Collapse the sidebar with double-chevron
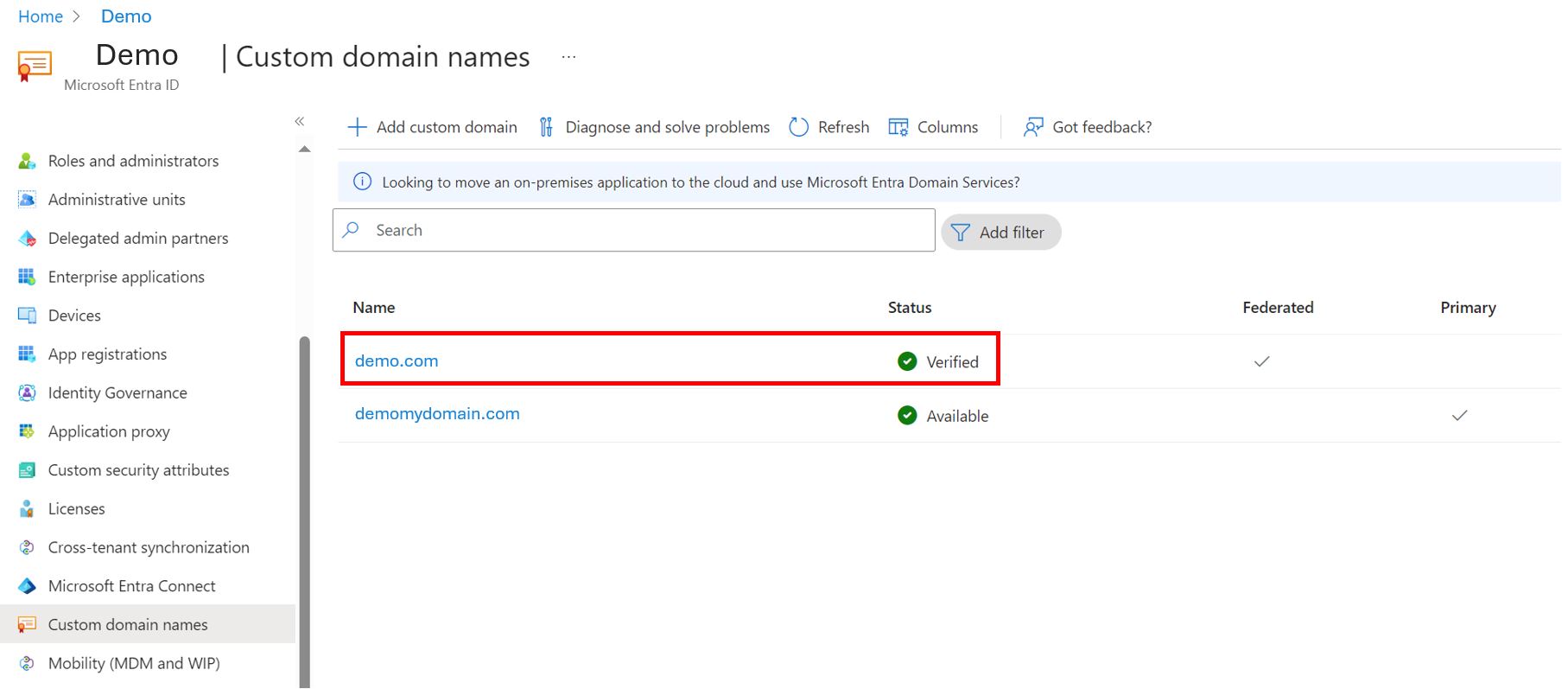Image resolution: width=1568 pixels, height=689 pixels. [300, 121]
